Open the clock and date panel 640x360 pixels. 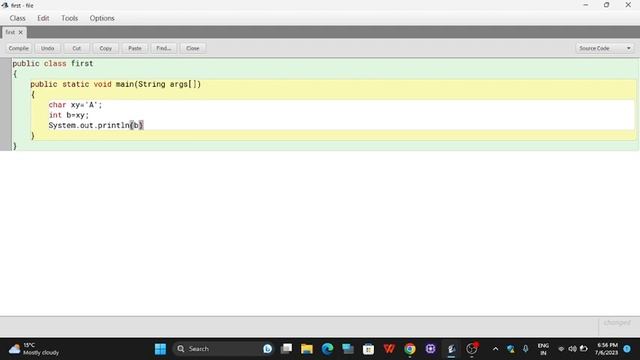[x=607, y=349]
